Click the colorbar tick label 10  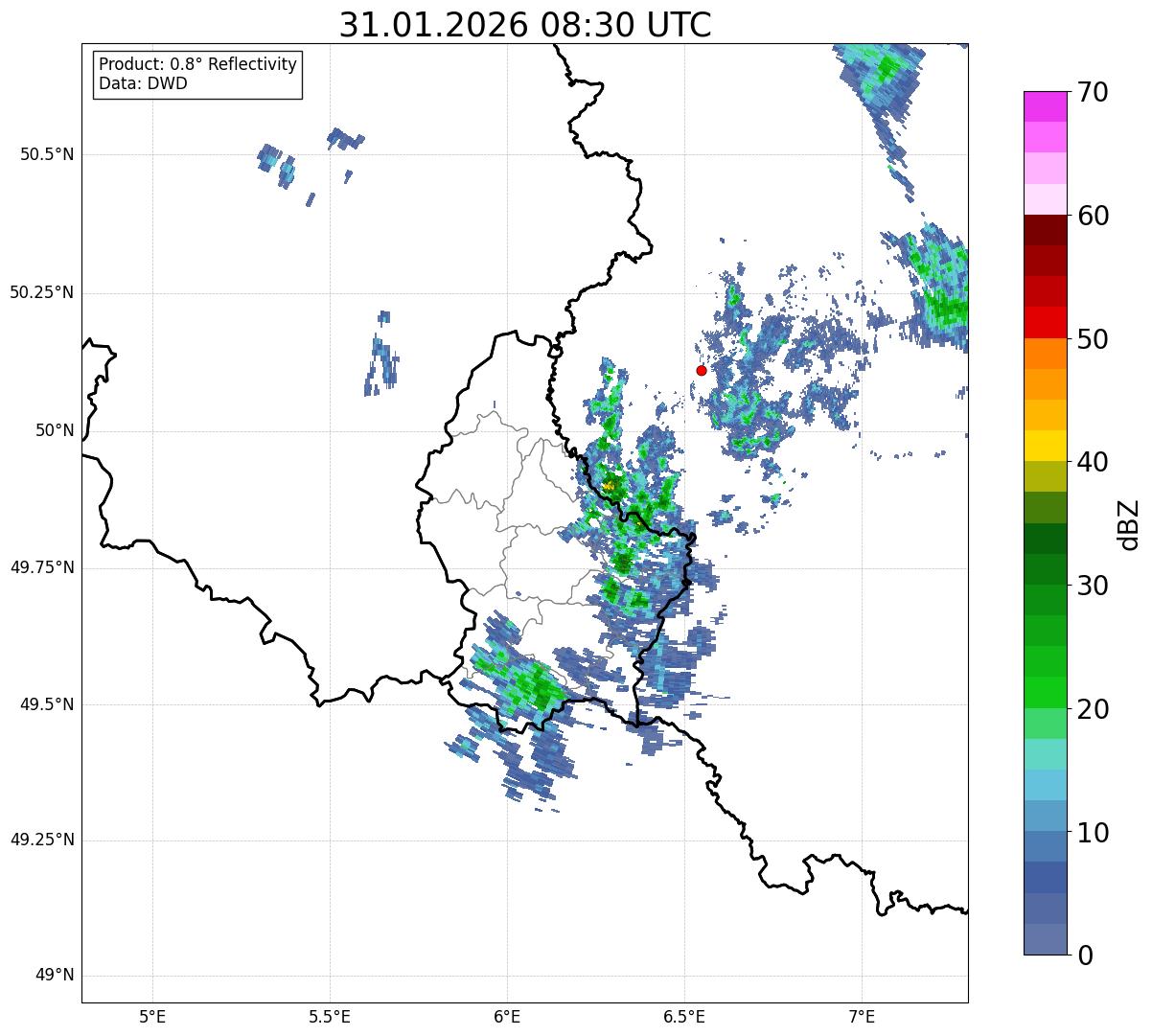(1093, 832)
